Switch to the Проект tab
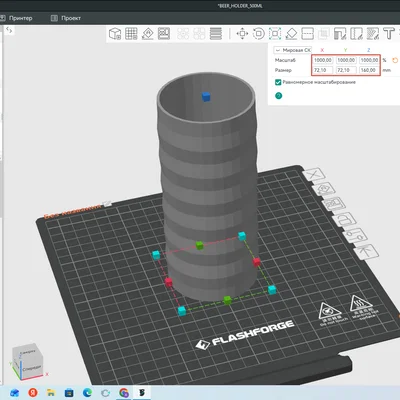 click(66, 18)
